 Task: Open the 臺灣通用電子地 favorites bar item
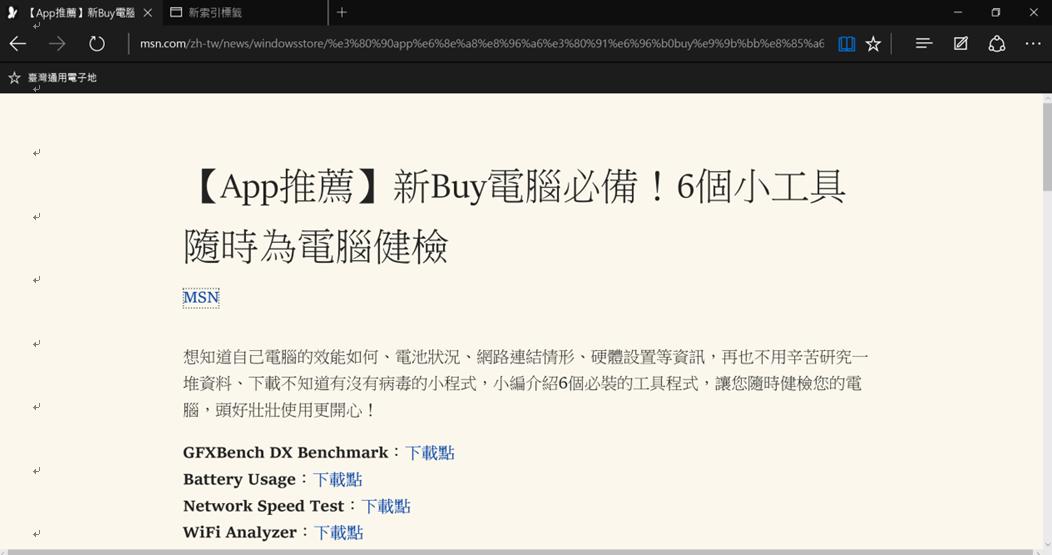point(53,78)
